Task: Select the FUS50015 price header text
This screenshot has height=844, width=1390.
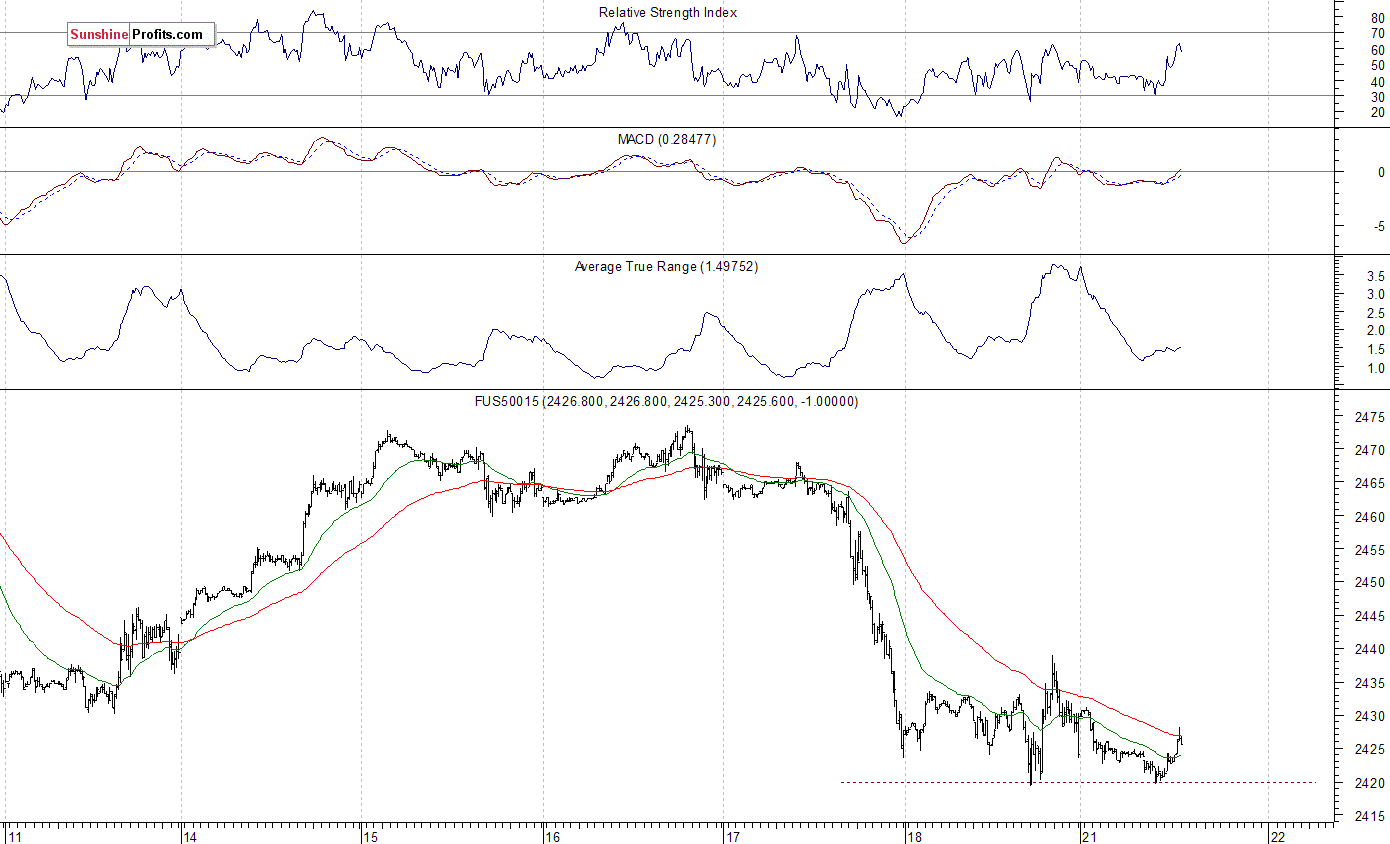Action: (666, 401)
